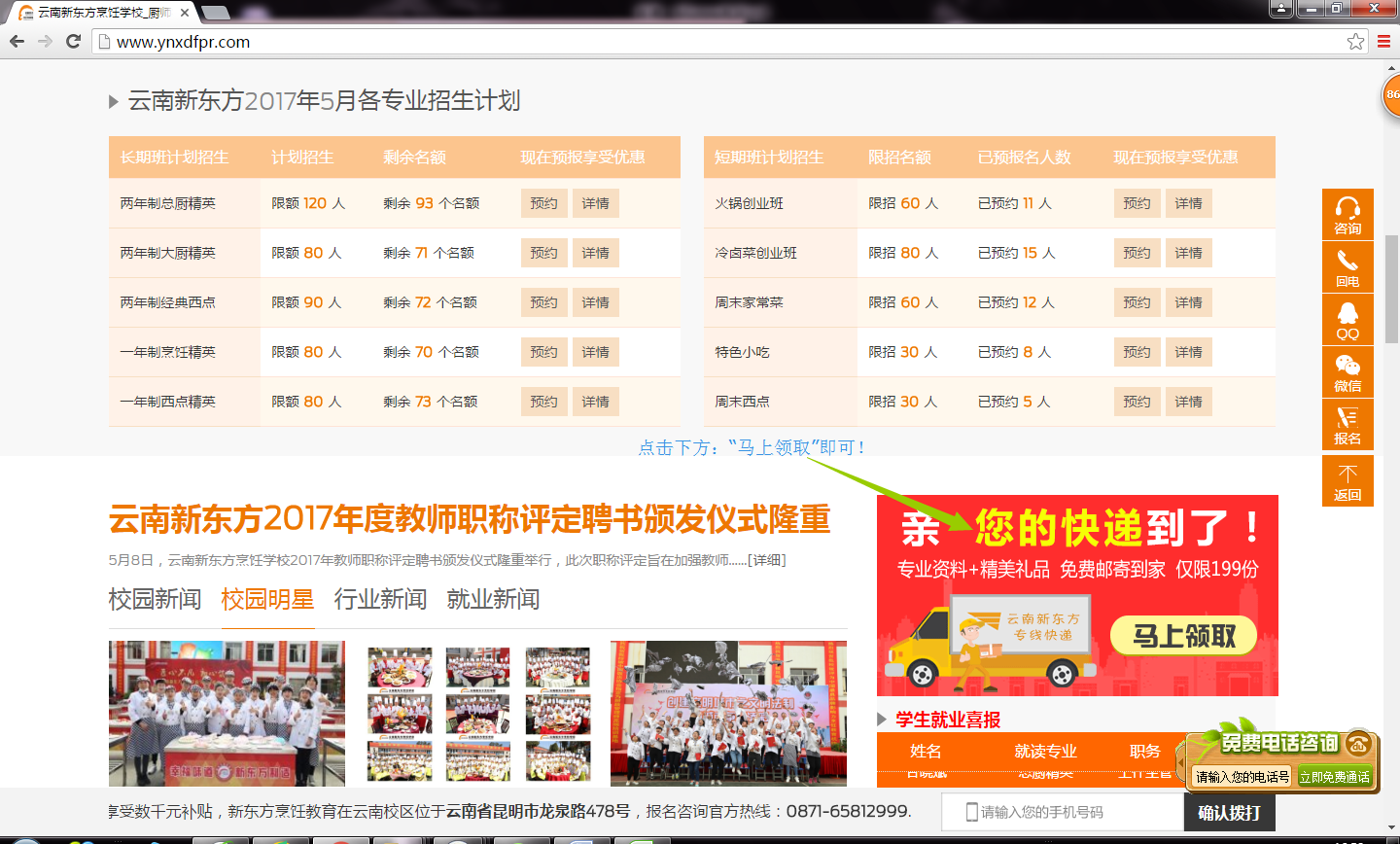Bookmark this page with star icon

[1355, 42]
